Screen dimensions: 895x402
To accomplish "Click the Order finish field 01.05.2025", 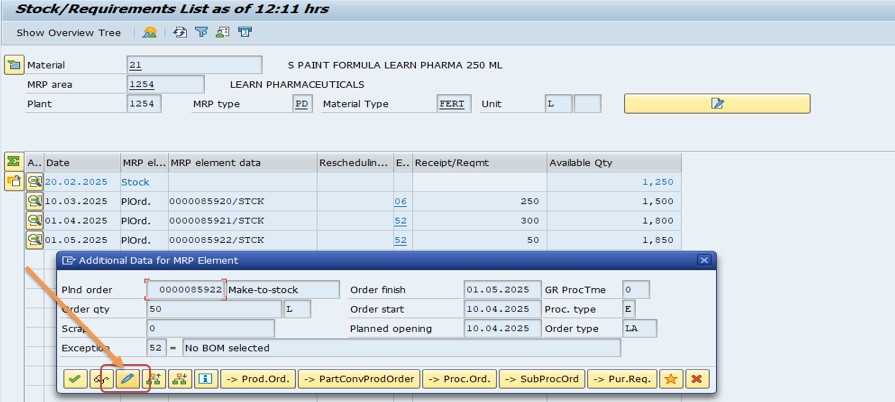I will (502, 290).
